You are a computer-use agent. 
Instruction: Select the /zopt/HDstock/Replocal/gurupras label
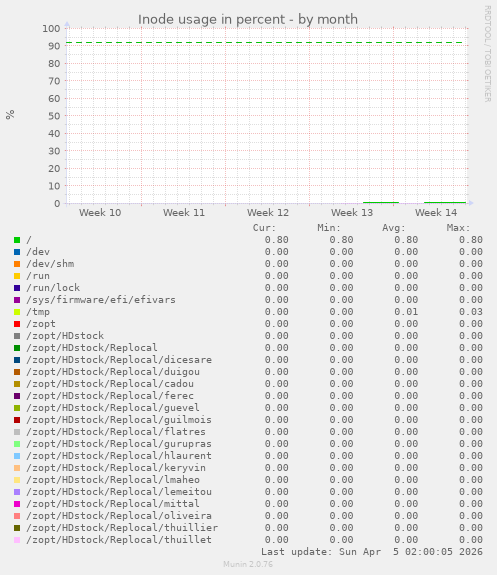(x=119, y=444)
